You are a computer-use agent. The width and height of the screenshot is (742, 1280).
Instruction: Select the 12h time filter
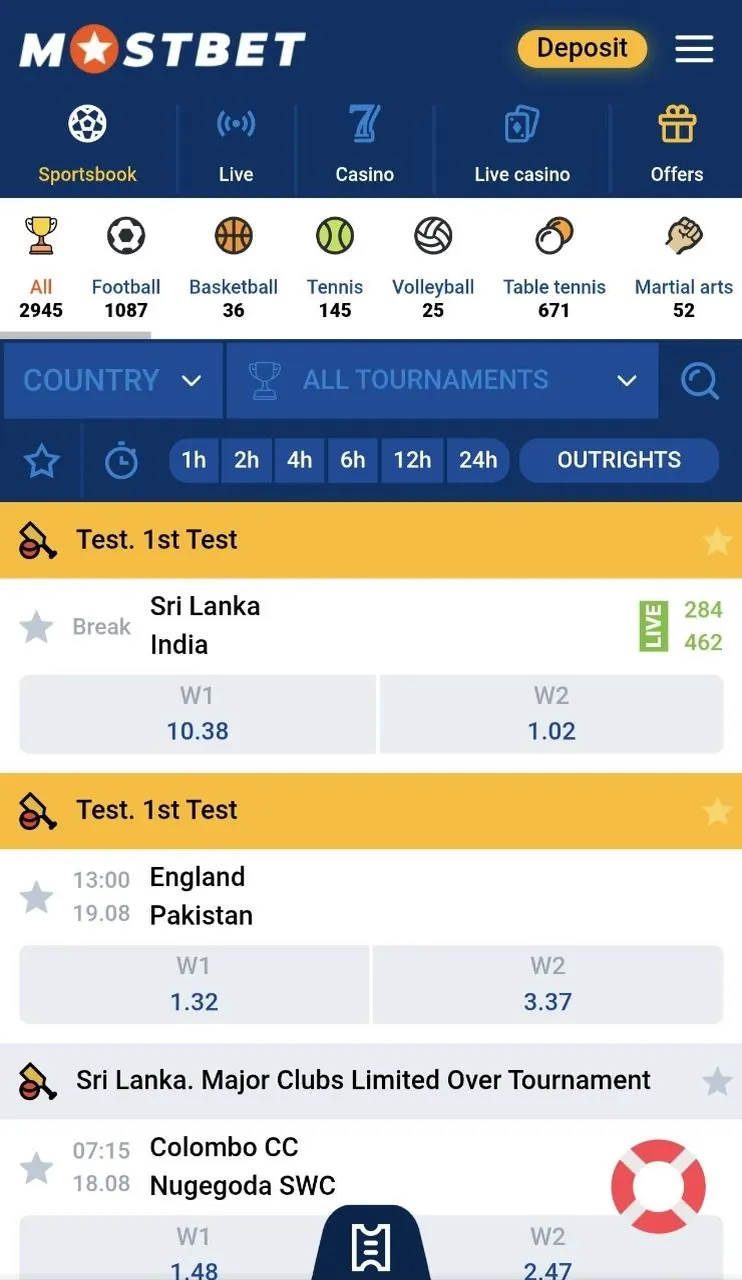pyautogui.click(x=412, y=460)
